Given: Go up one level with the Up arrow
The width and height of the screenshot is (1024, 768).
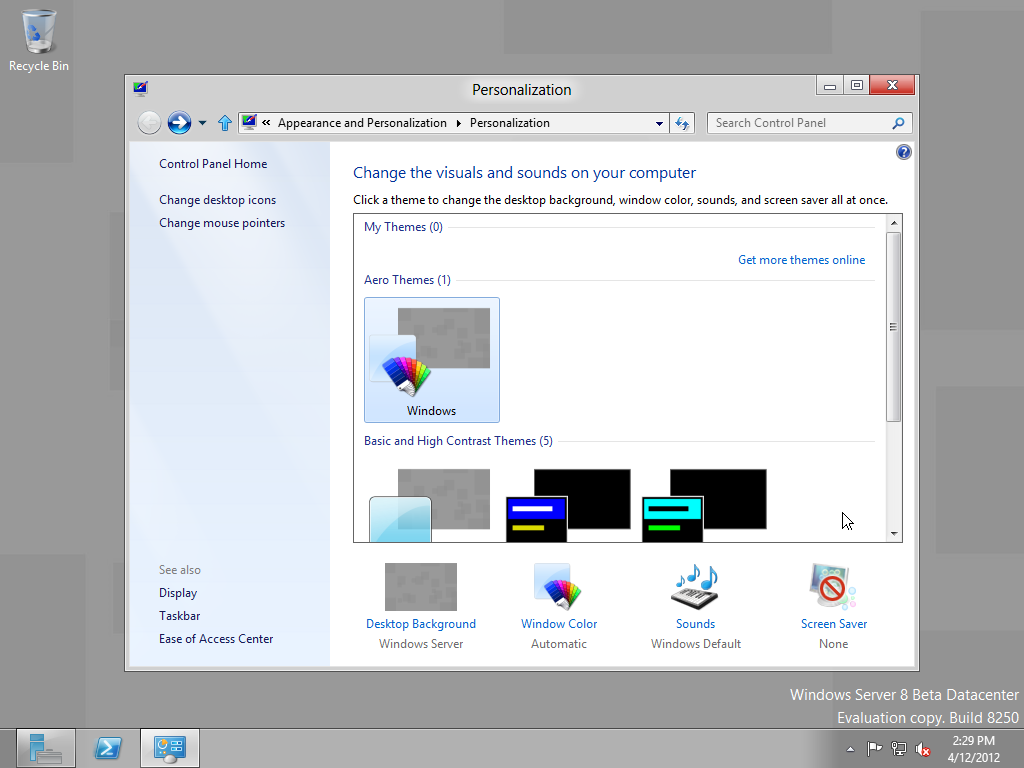Looking at the screenshot, I should (x=225, y=123).
